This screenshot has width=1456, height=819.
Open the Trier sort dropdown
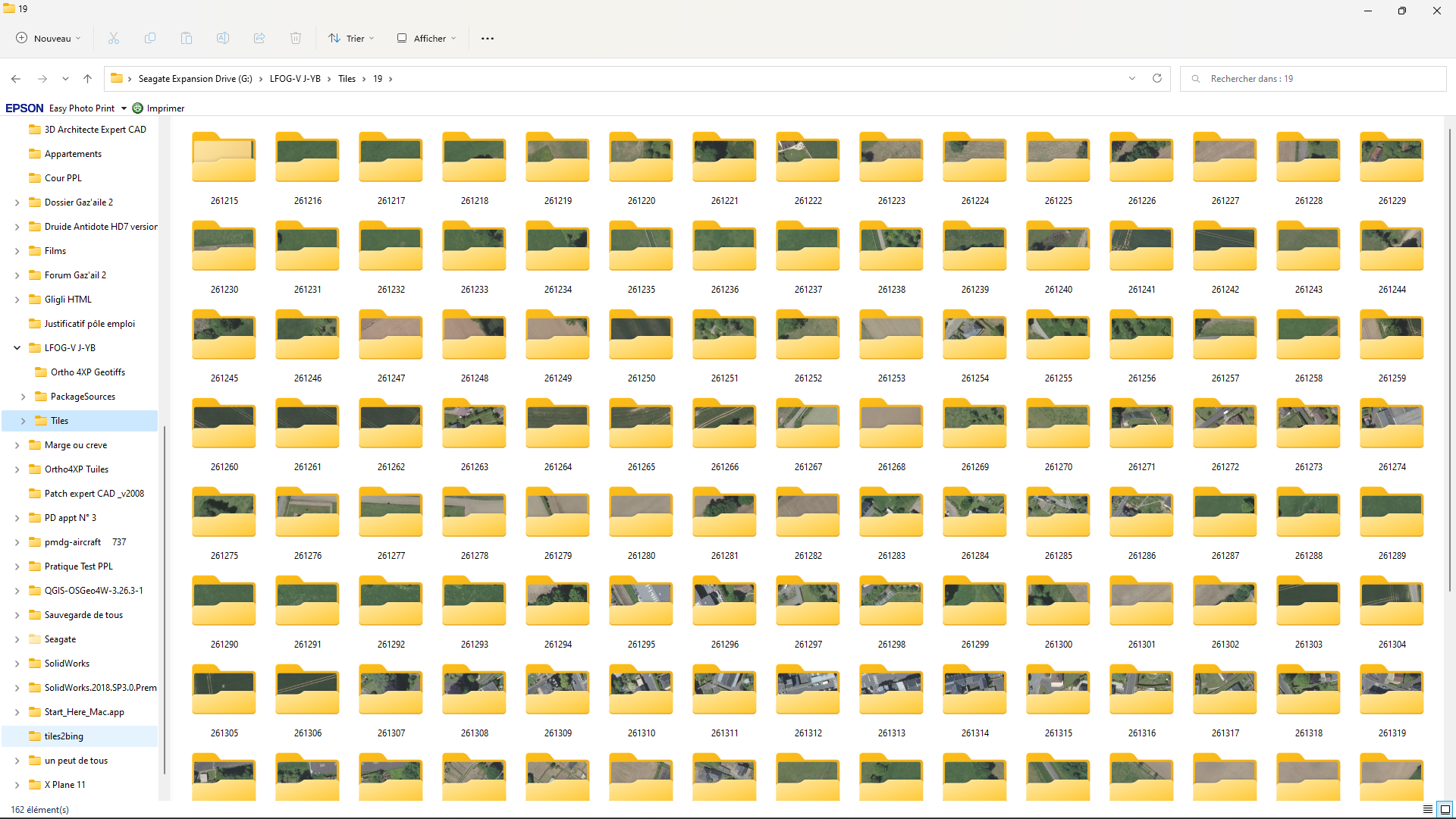[351, 38]
